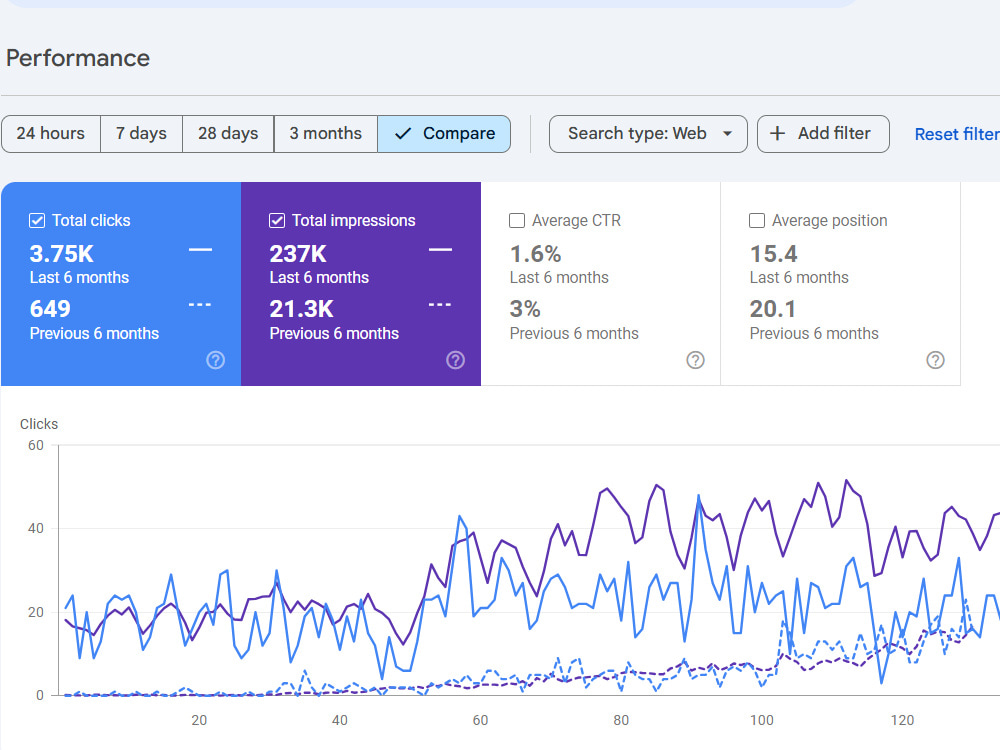Open help icon on Average position card
This screenshot has width=1000, height=750.
(935, 360)
